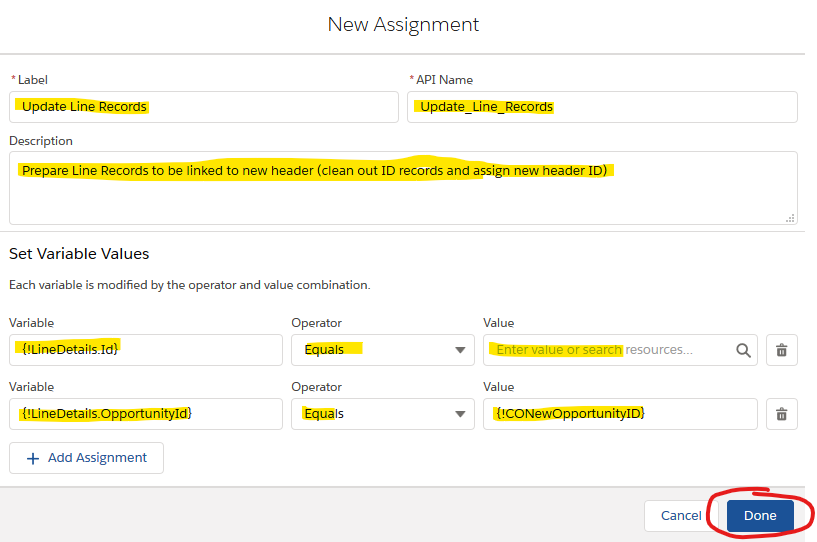This screenshot has width=817, height=542.
Task: Click the search magnifier in the Value field
Action: [744, 350]
